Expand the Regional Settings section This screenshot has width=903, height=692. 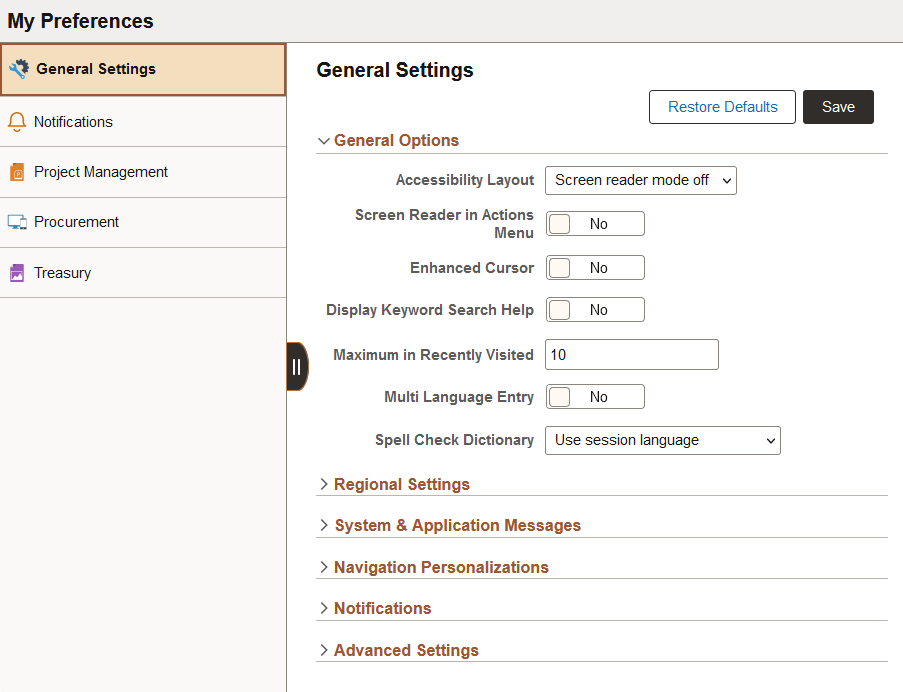pyautogui.click(x=401, y=484)
